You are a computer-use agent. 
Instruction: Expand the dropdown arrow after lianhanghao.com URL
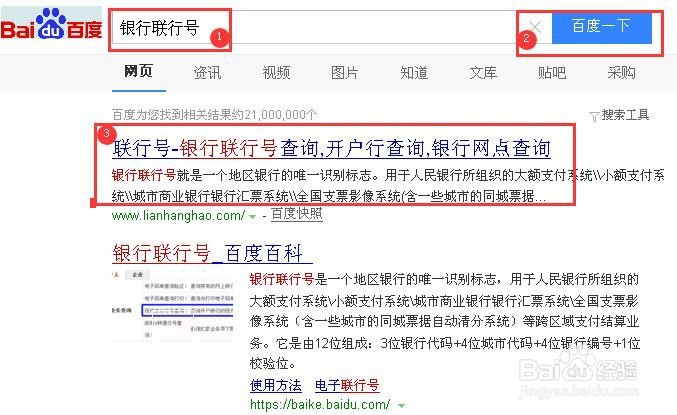pos(253,216)
